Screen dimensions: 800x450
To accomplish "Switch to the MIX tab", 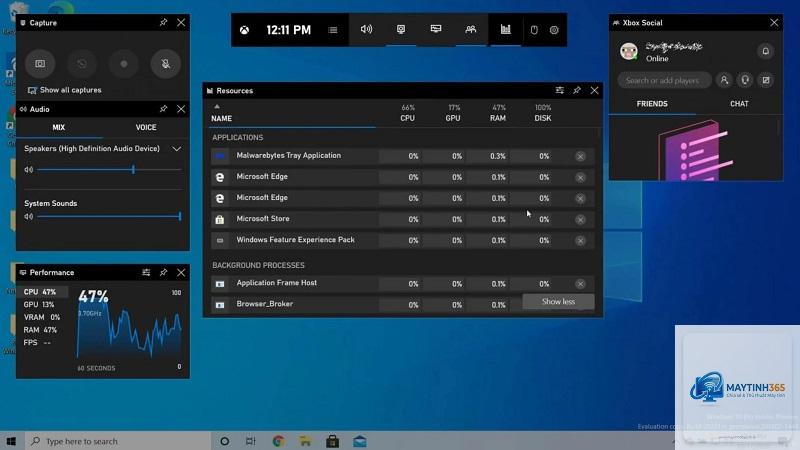I will [x=59, y=128].
